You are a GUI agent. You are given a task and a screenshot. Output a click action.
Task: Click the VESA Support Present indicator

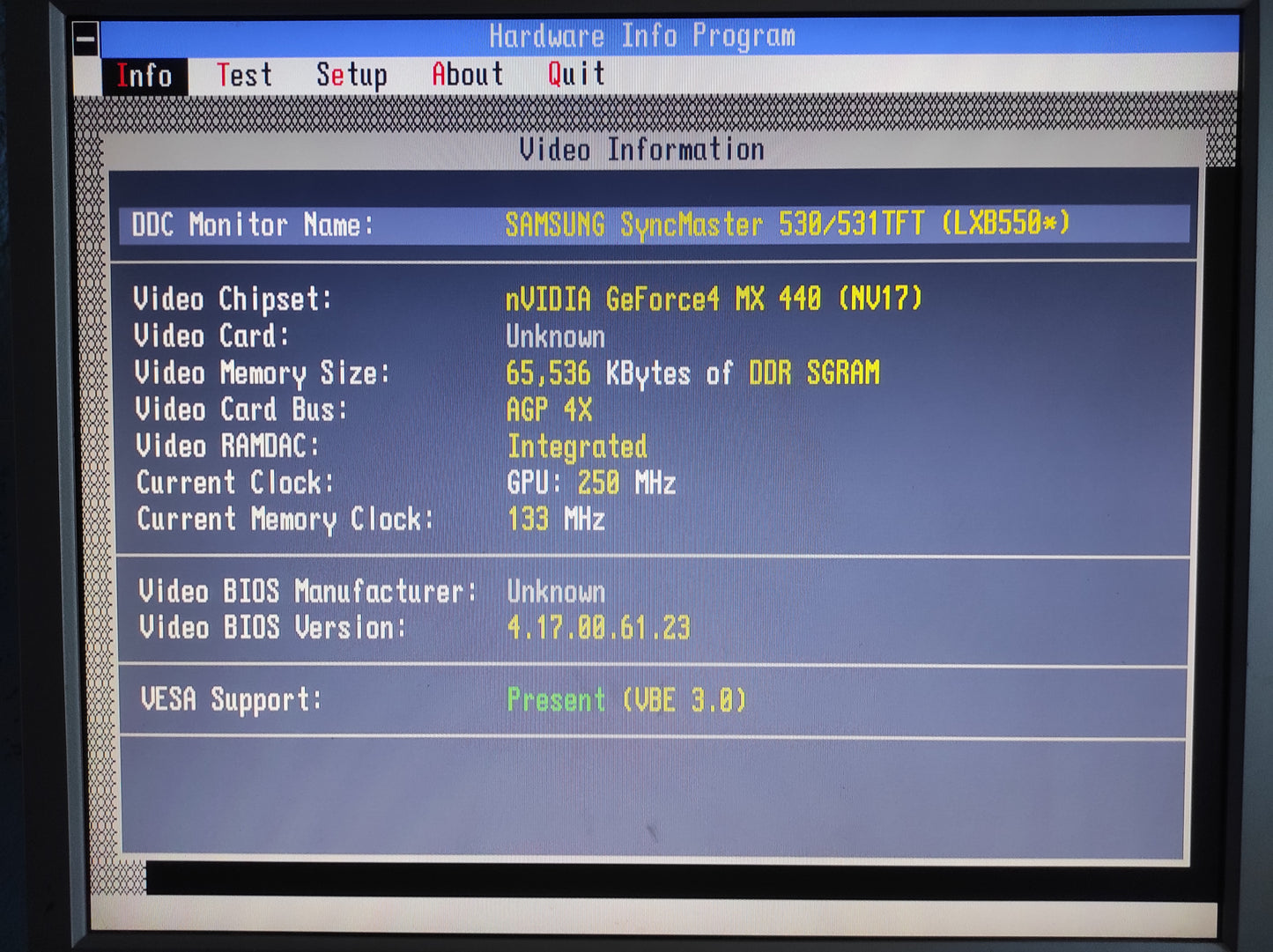(625, 699)
